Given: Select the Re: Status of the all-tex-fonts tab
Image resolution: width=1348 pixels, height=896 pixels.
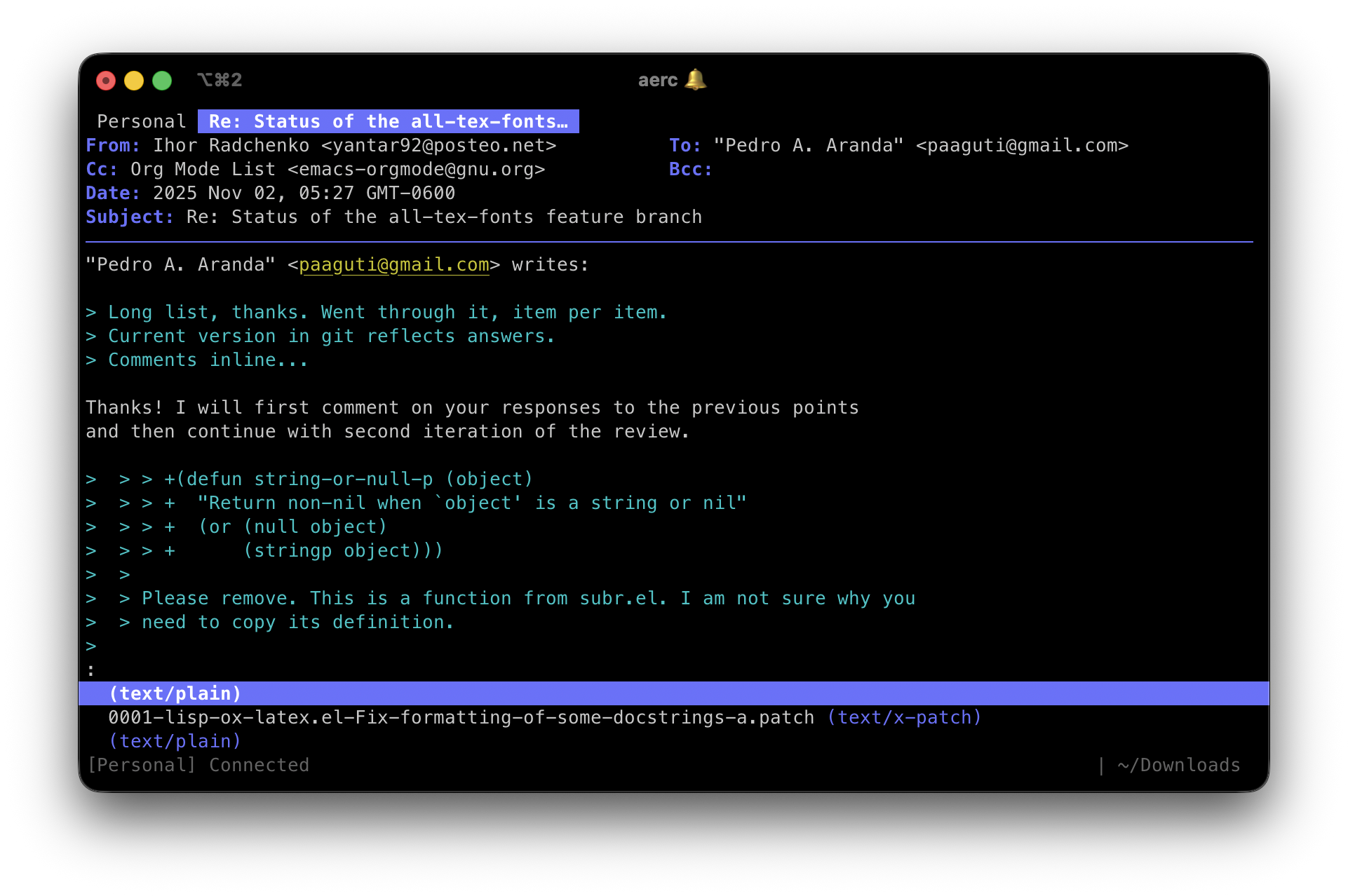Looking at the screenshot, I should [x=387, y=121].
